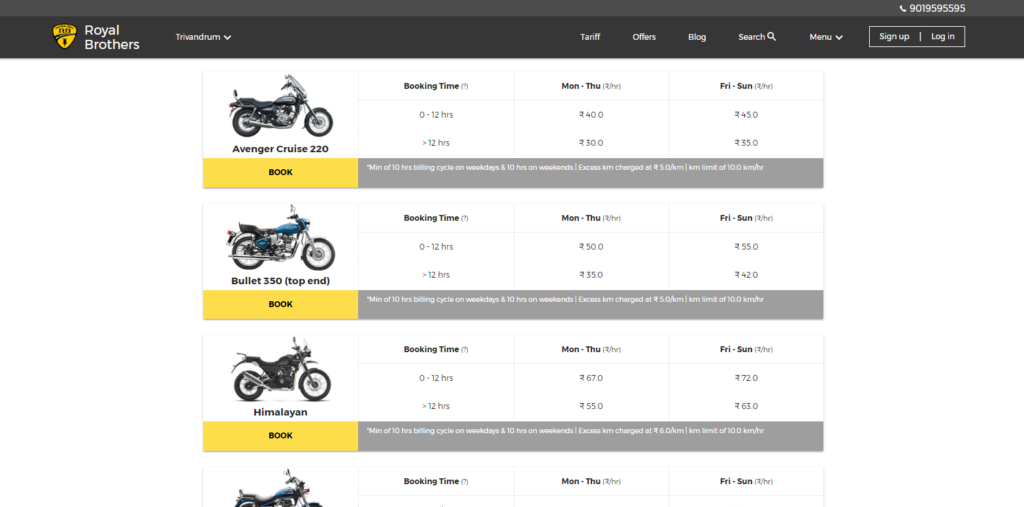Click the Log in link
This screenshot has height=507, width=1024.
pos(942,37)
